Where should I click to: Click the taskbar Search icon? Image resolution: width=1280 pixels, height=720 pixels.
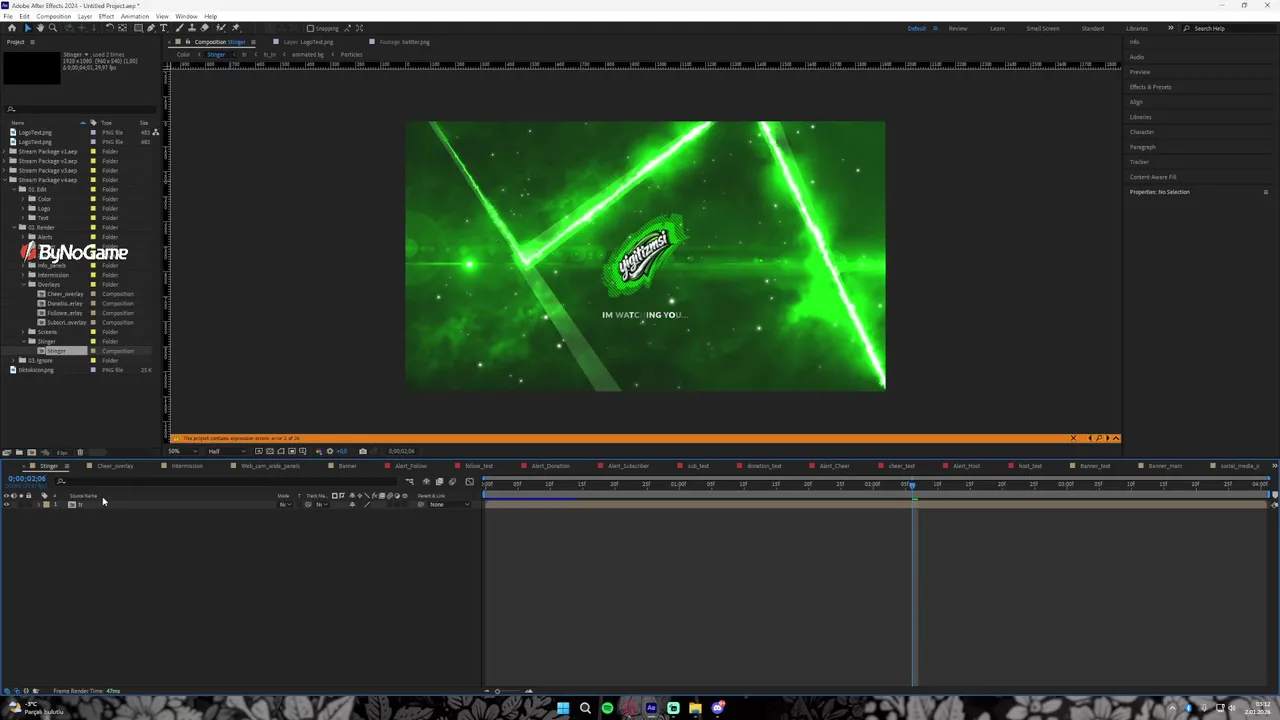point(585,708)
